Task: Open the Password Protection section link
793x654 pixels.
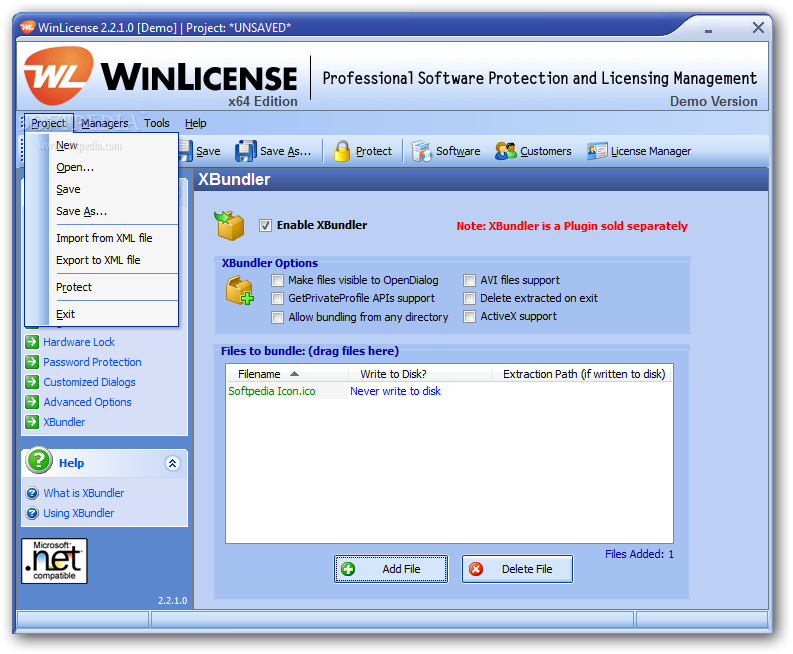Action: pos(93,362)
